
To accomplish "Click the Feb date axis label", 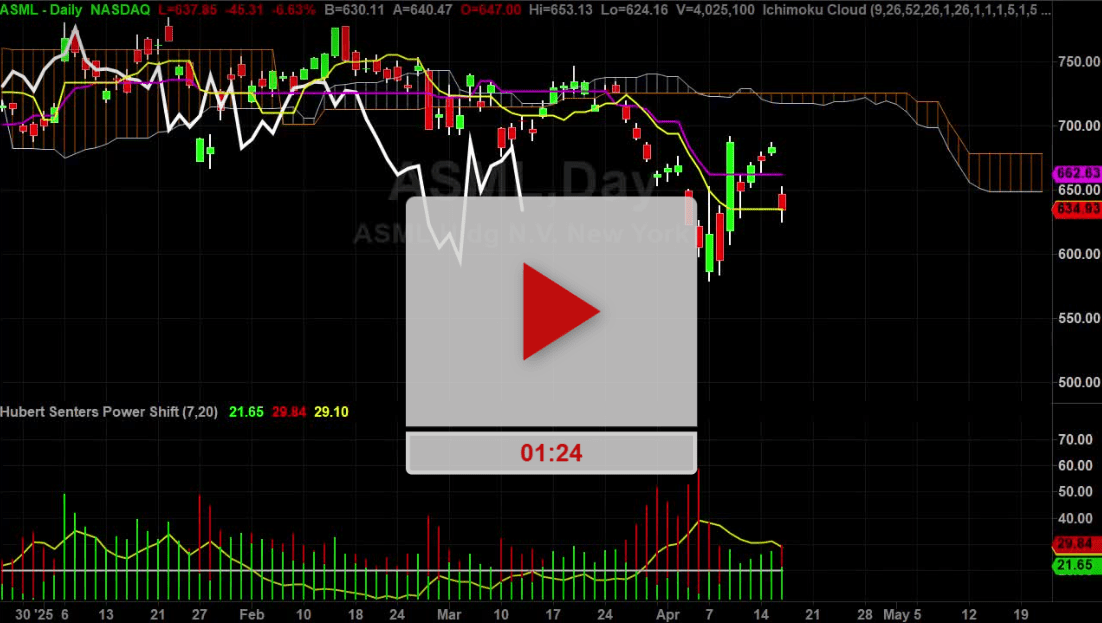I will click(251, 615).
